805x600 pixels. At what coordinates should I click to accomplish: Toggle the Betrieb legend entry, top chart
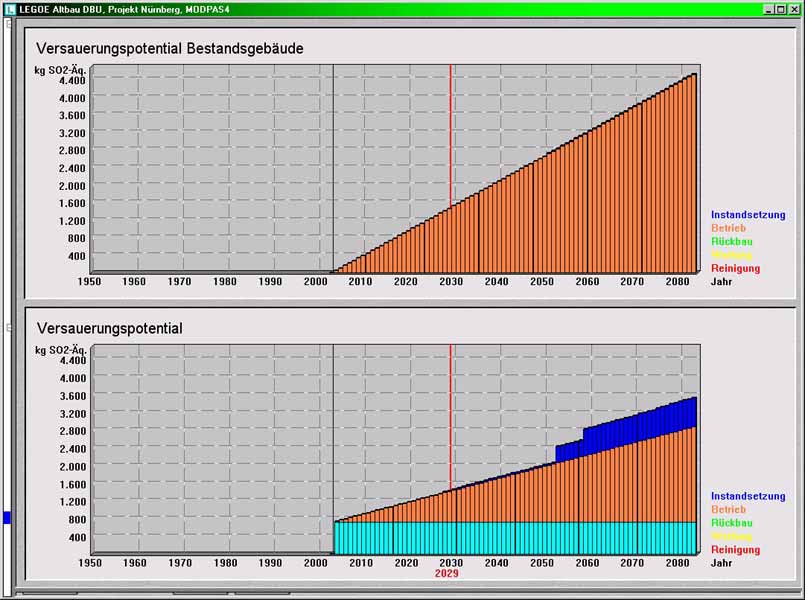tap(727, 227)
